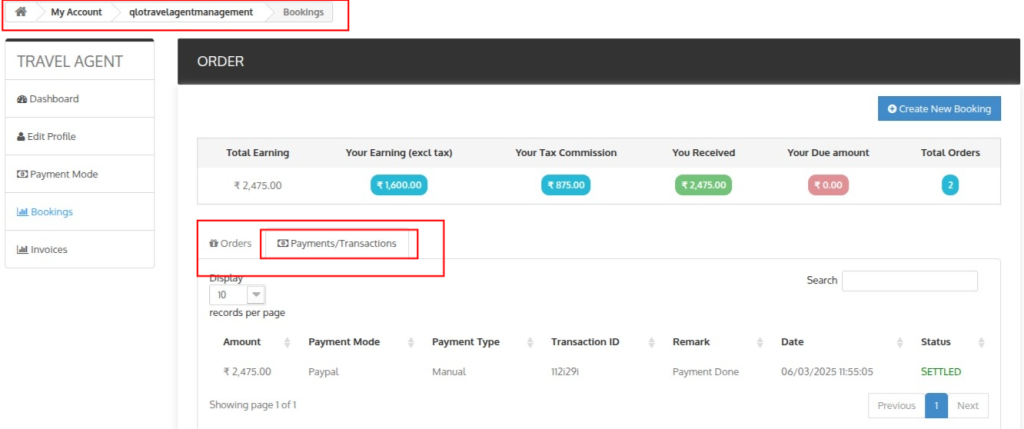Click the ₹ 0.00 due amount badge
The image size is (1024, 429).
tap(827, 185)
